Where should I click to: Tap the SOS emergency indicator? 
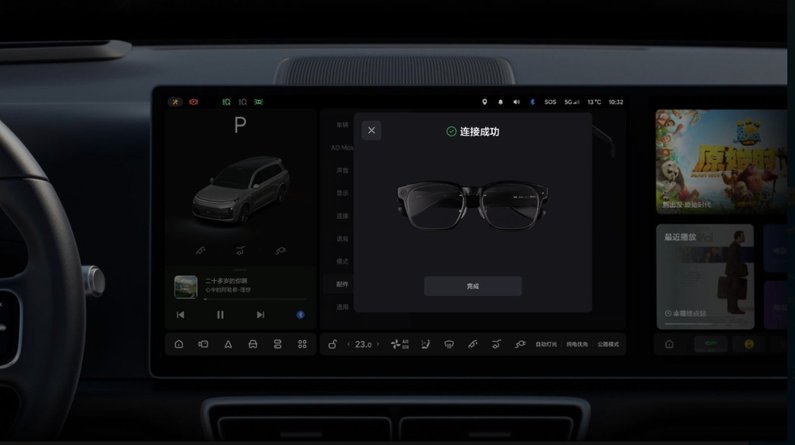[x=550, y=102]
